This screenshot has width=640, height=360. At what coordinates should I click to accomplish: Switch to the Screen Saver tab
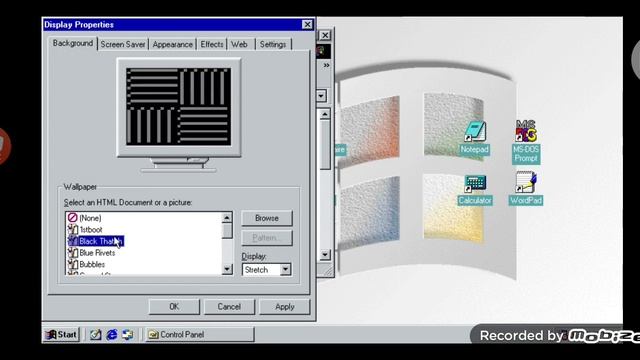coord(123,44)
